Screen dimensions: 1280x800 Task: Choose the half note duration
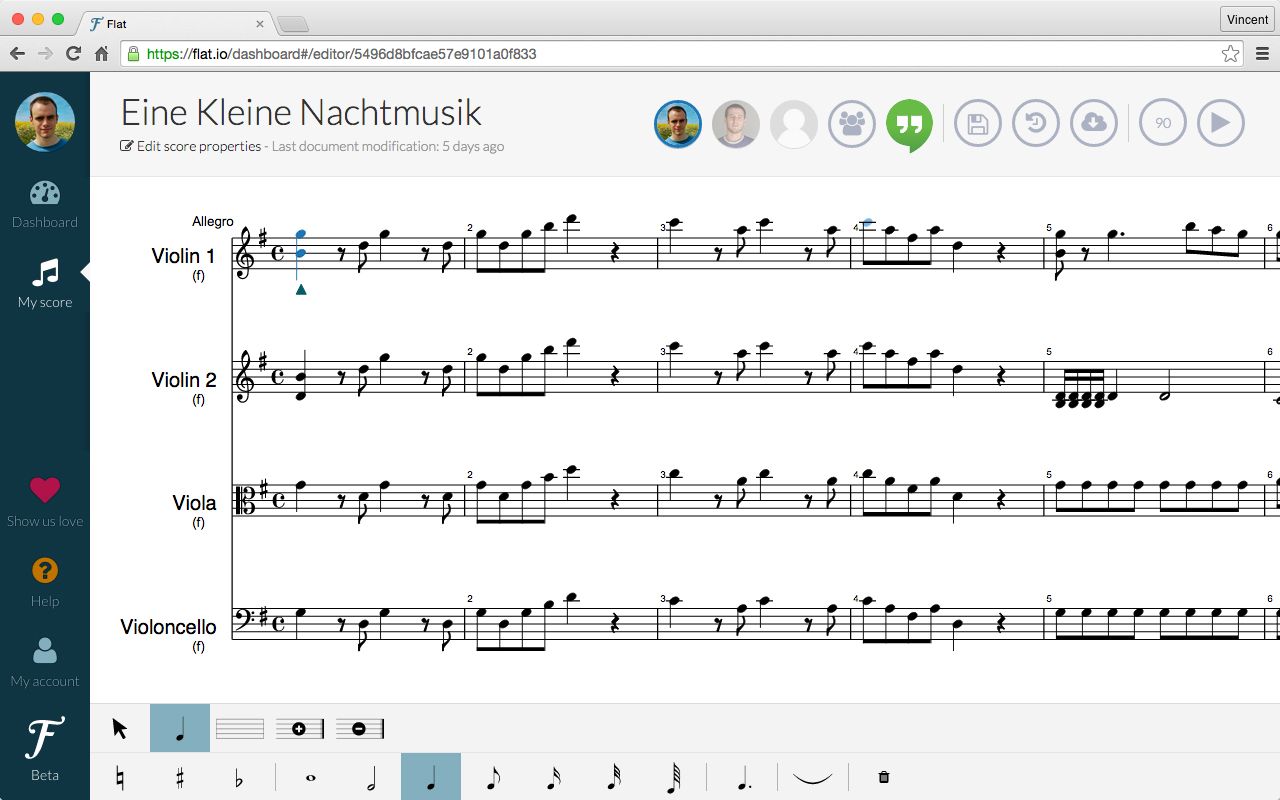click(371, 778)
